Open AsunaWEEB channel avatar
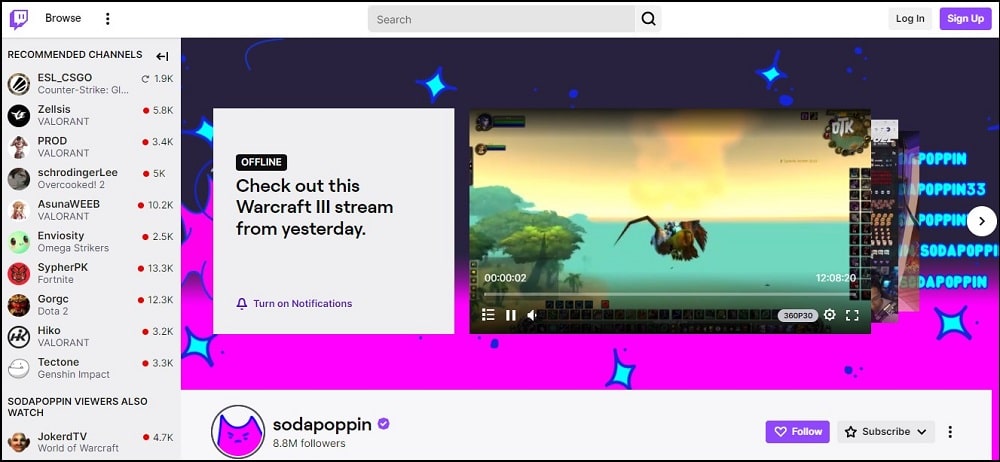1000x462 pixels. pyautogui.click(x=19, y=211)
